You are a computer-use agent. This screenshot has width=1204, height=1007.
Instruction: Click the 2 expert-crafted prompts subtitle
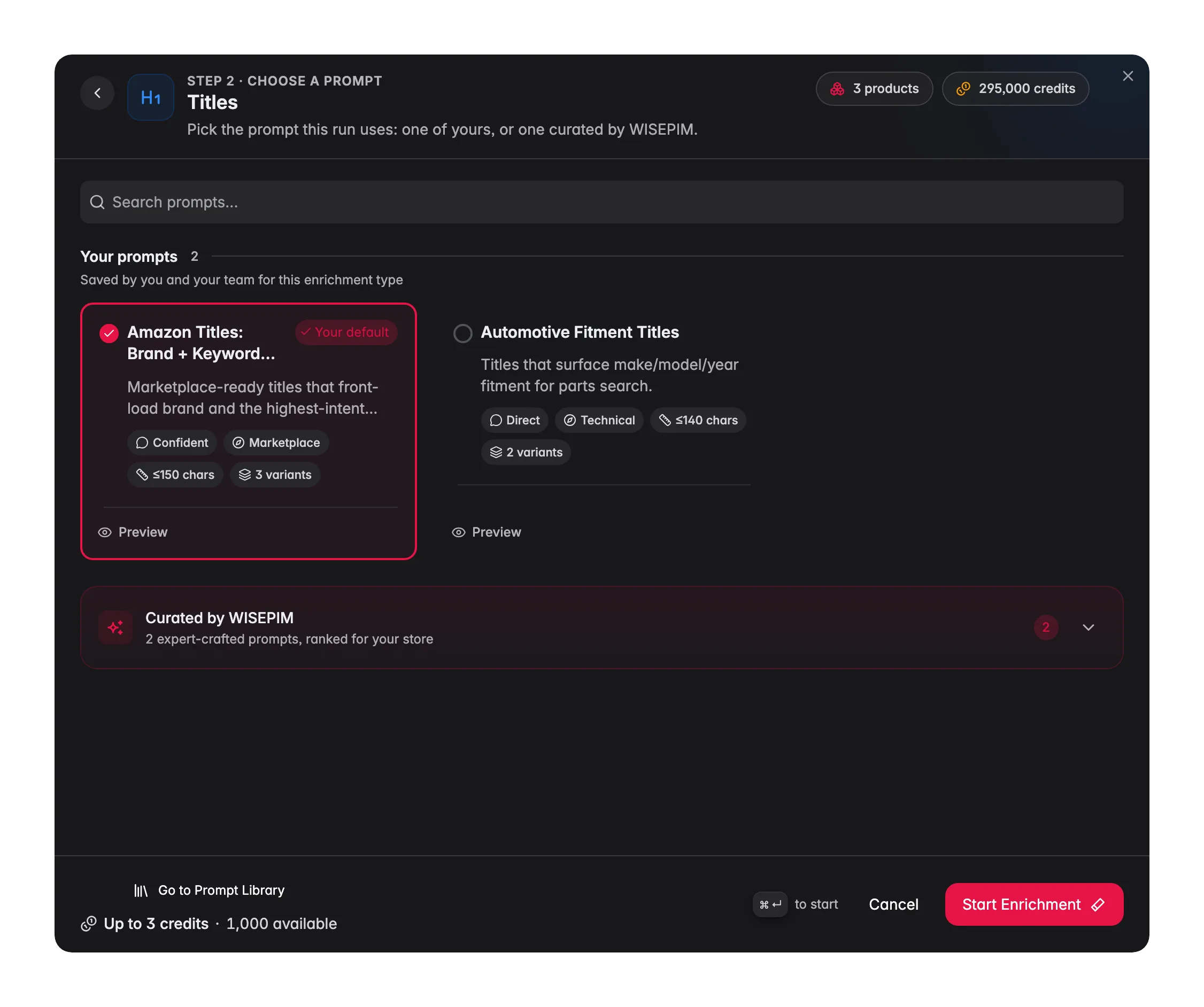[x=290, y=640]
